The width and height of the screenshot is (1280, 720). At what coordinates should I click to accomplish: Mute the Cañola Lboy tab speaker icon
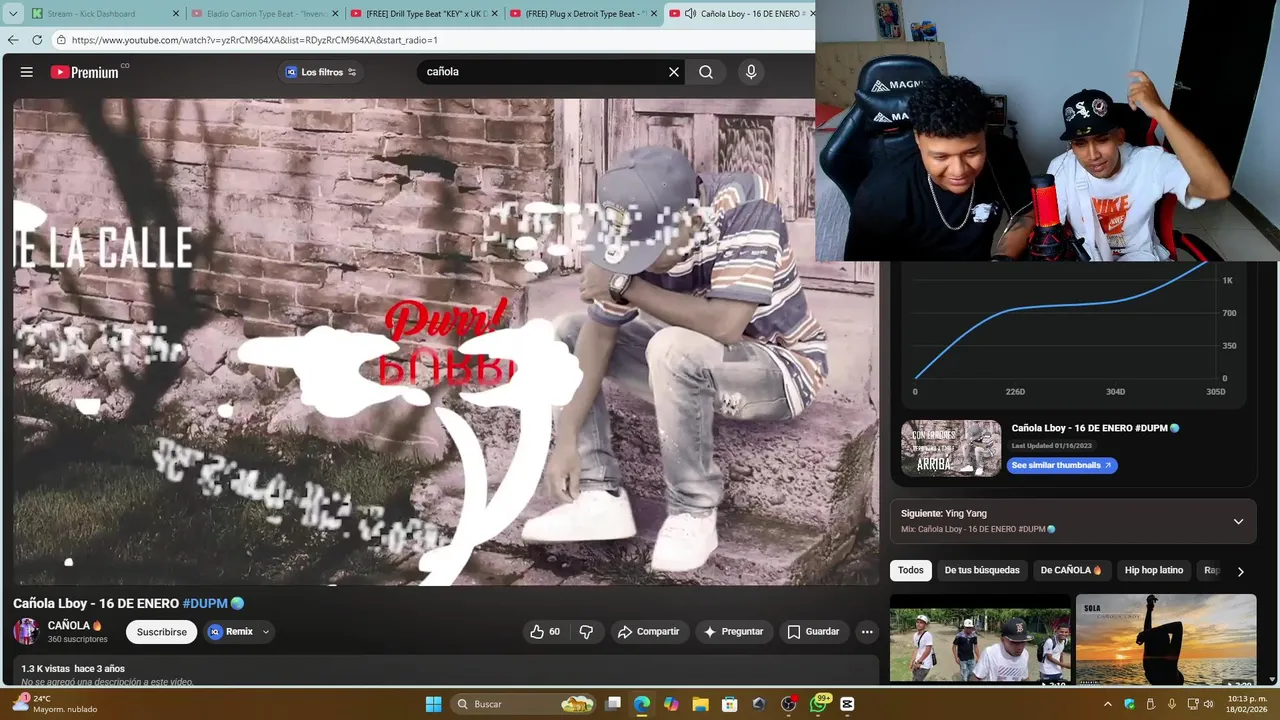(x=690, y=14)
